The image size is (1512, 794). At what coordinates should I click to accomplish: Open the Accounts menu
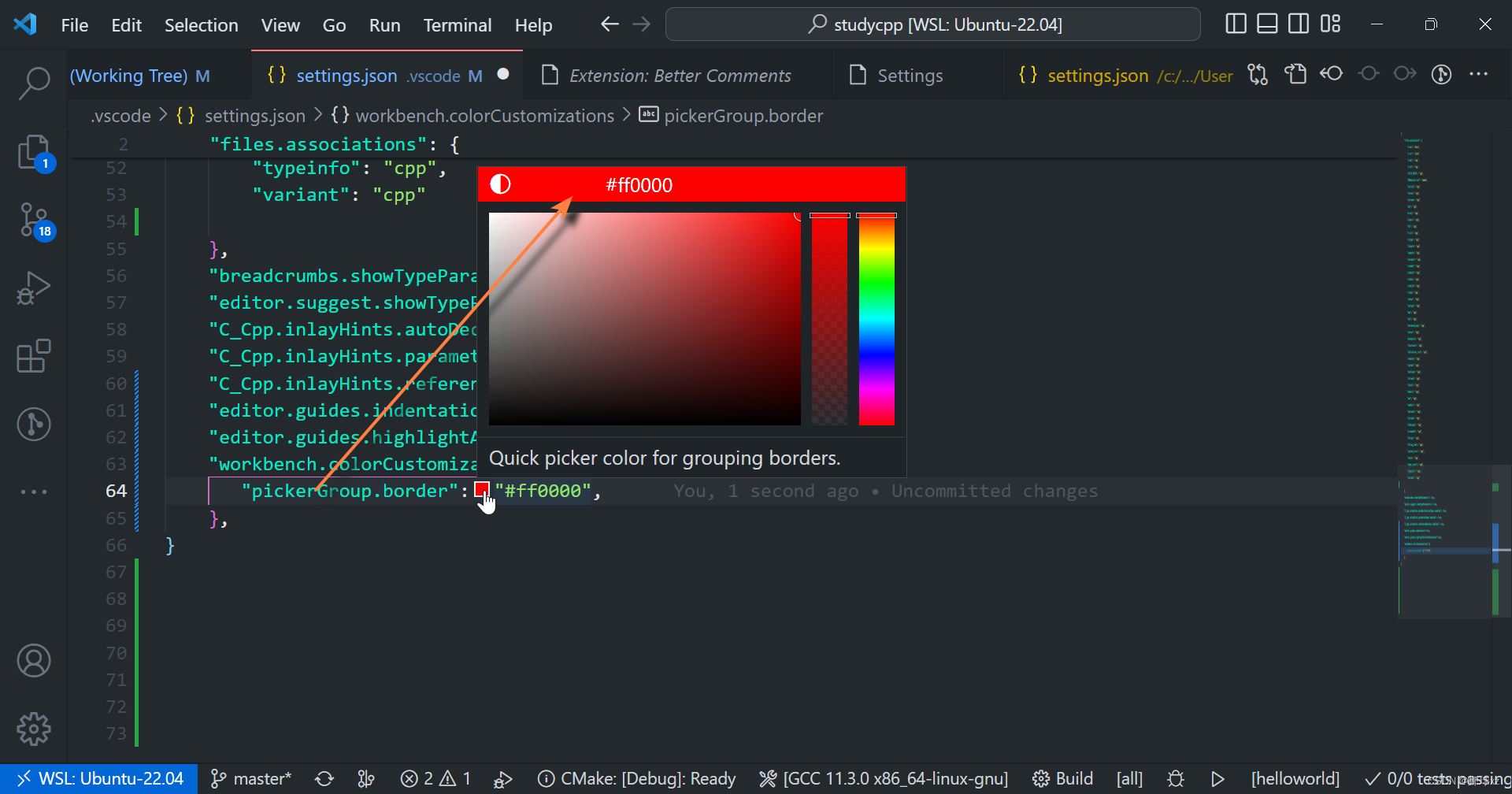[34, 661]
